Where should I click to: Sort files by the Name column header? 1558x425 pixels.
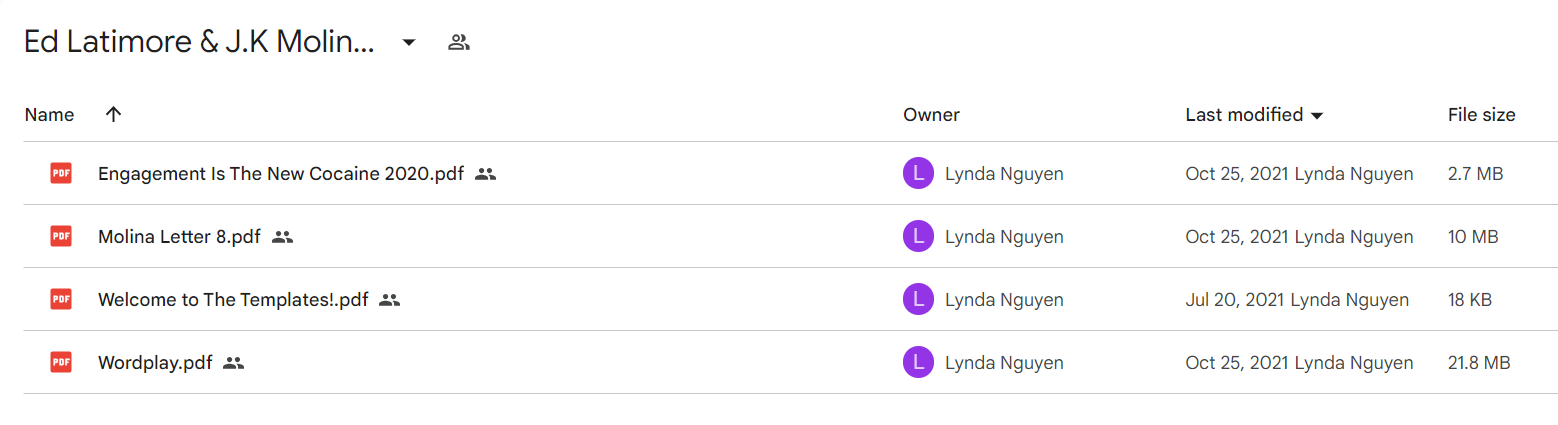tap(49, 115)
